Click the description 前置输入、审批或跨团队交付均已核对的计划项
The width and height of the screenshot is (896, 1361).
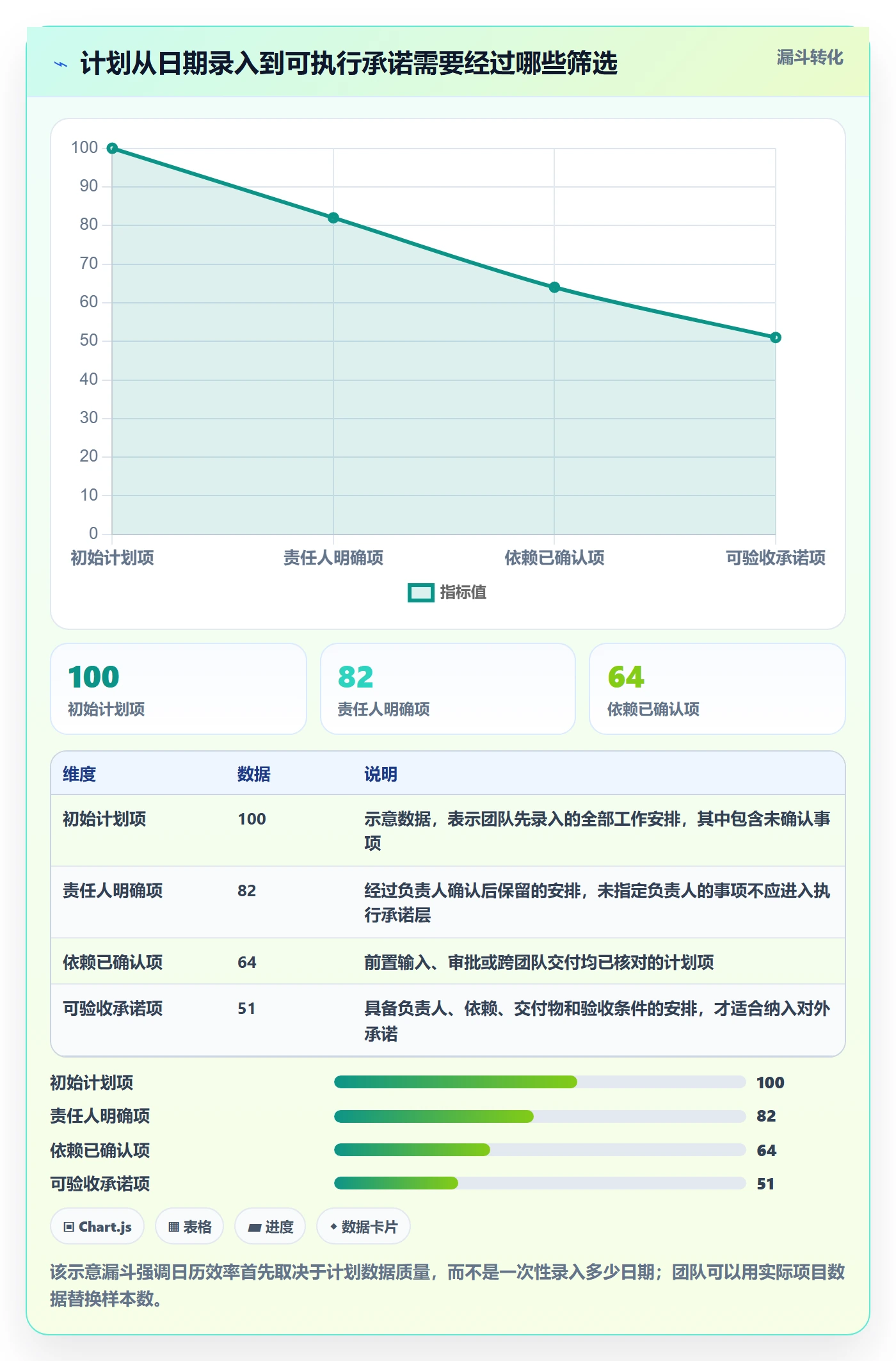539,962
